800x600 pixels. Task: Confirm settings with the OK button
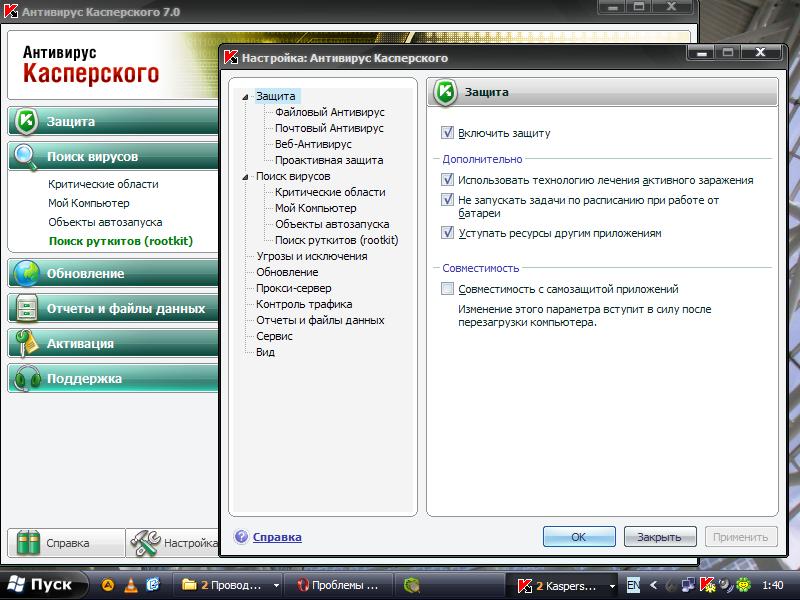(579, 537)
